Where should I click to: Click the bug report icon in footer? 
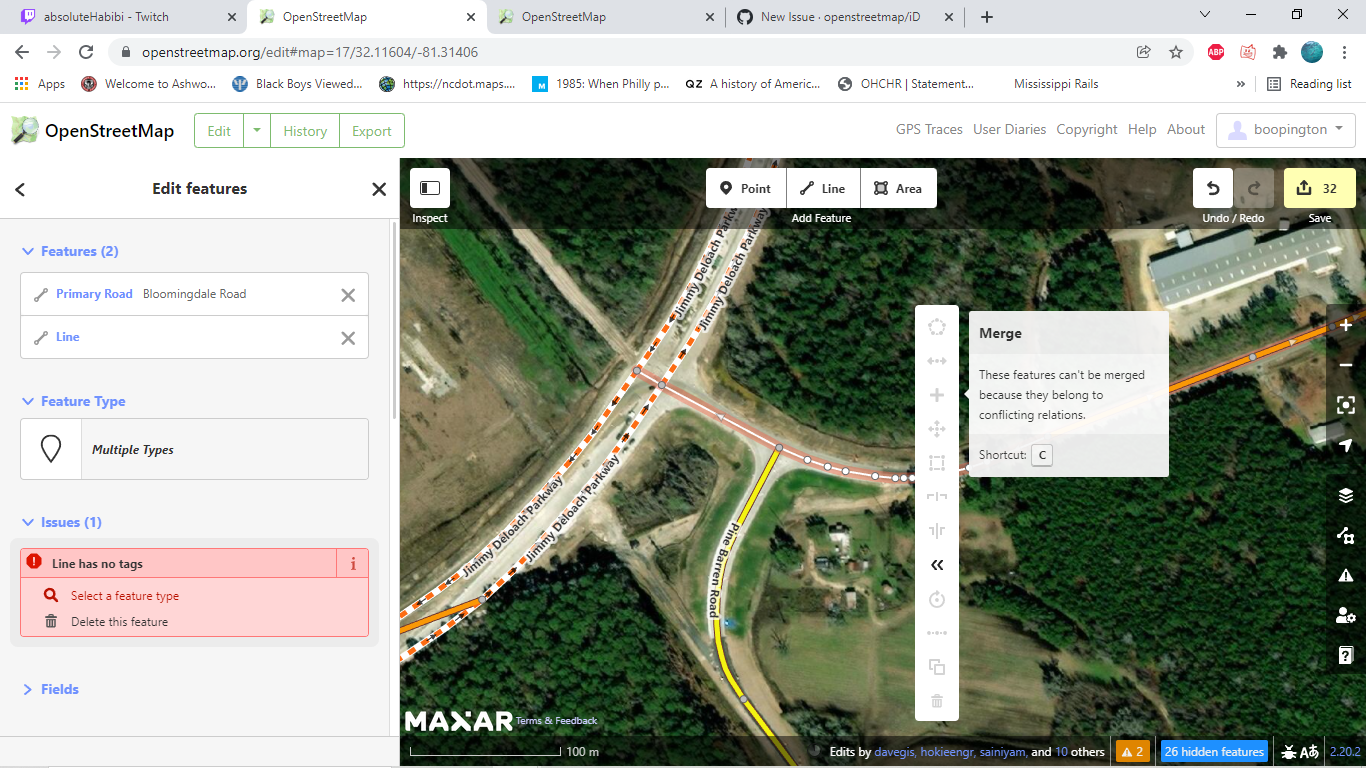[1289, 752]
